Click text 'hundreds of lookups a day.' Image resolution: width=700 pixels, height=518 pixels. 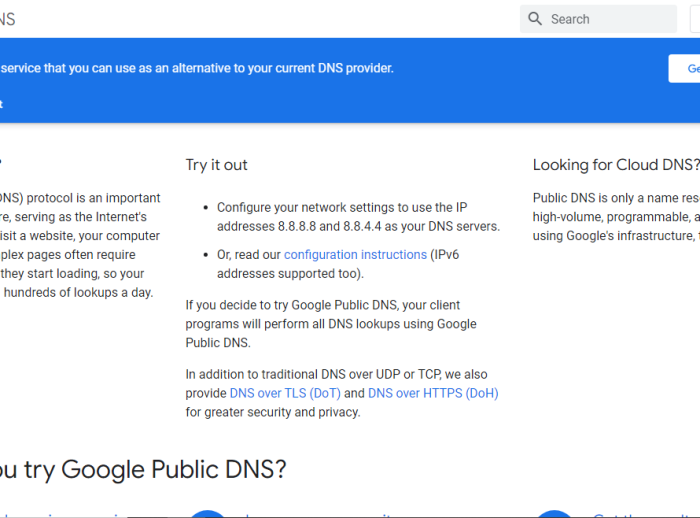pyautogui.click(x=79, y=292)
